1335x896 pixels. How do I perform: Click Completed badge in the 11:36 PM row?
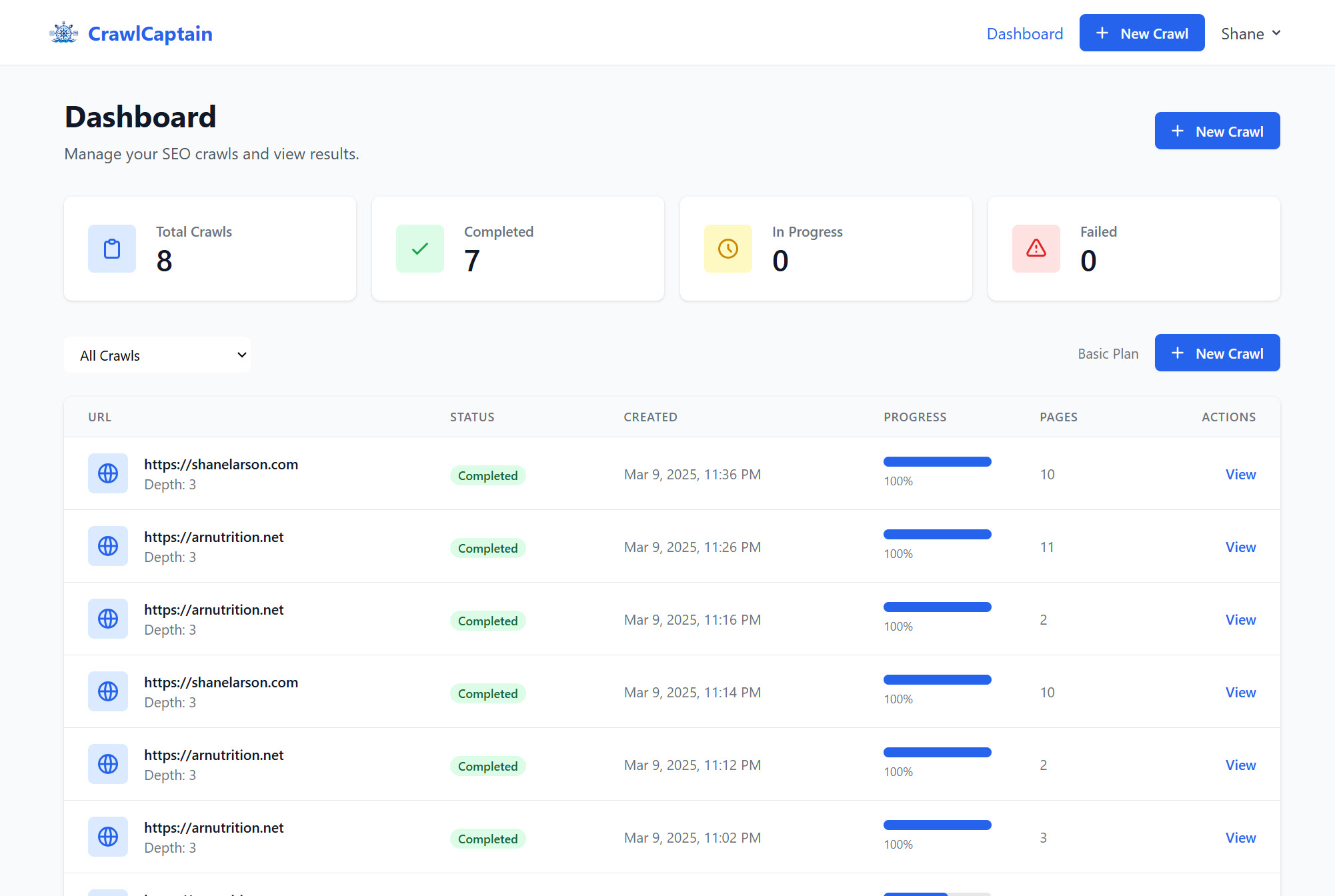(487, 475)
